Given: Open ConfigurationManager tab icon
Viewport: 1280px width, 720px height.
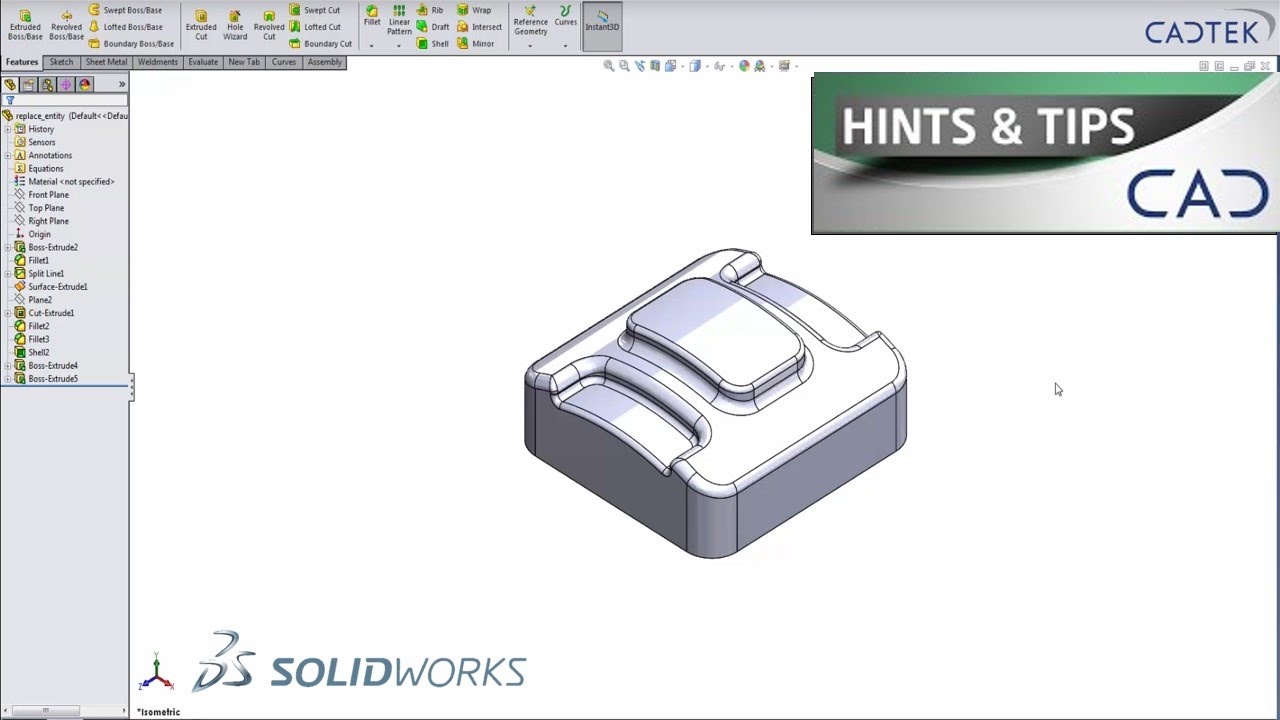Looking at the screenshot, I should click(47, 85).
